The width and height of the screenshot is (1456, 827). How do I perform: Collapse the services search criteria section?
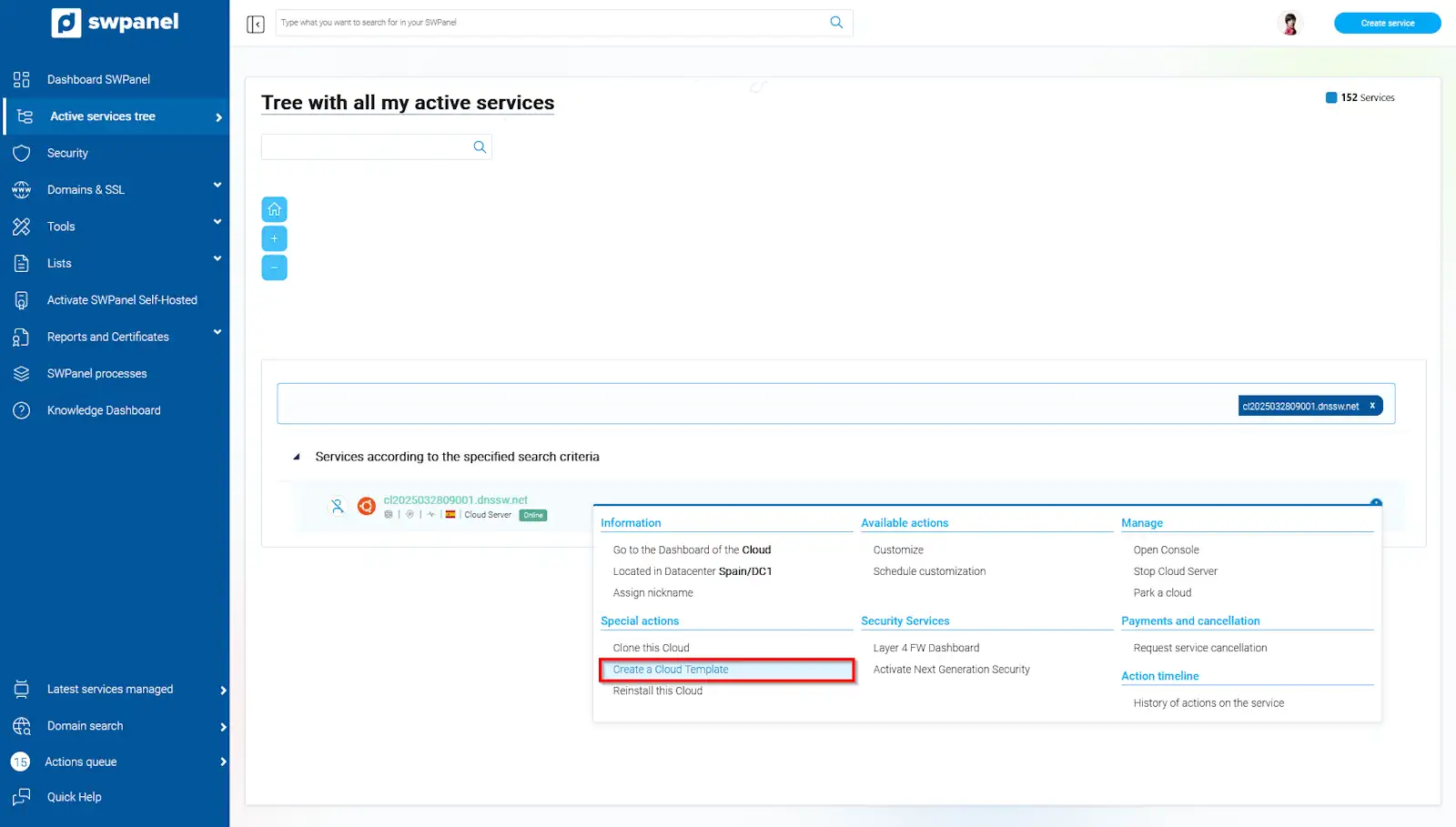[297, 457]
